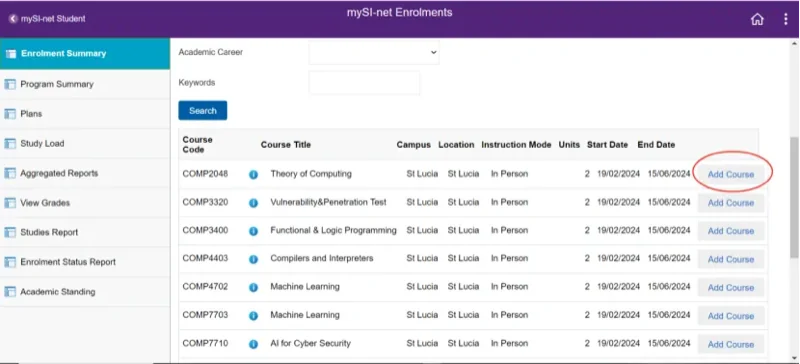
Task: Click the Enrolment Summary sidebar icon
Action: tap(10, 54)
